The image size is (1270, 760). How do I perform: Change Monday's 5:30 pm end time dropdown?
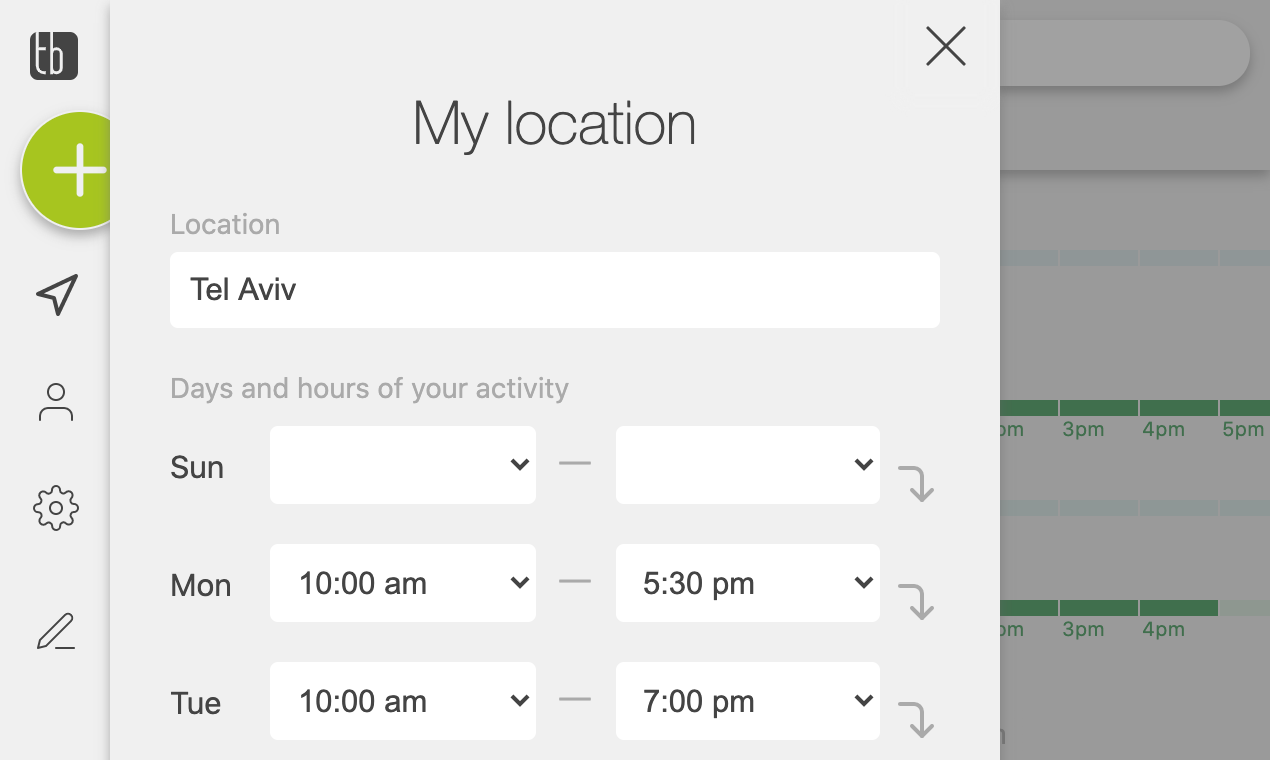point(747,583)
